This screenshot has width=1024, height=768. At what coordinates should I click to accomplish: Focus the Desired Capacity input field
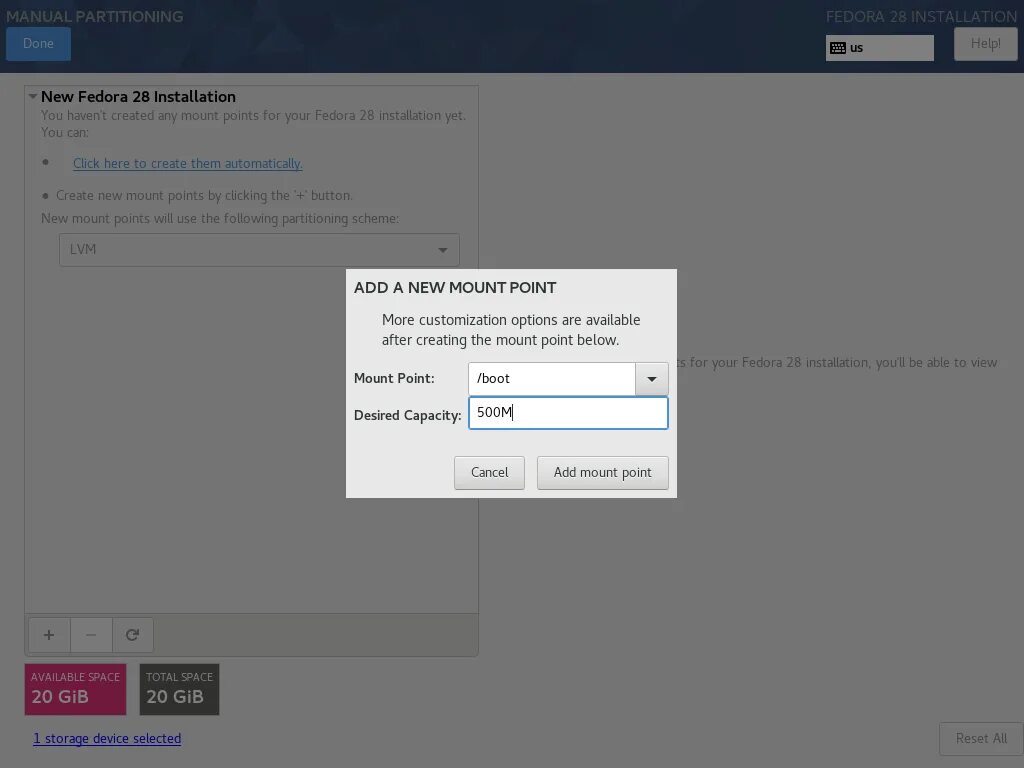tap(568, 413)
